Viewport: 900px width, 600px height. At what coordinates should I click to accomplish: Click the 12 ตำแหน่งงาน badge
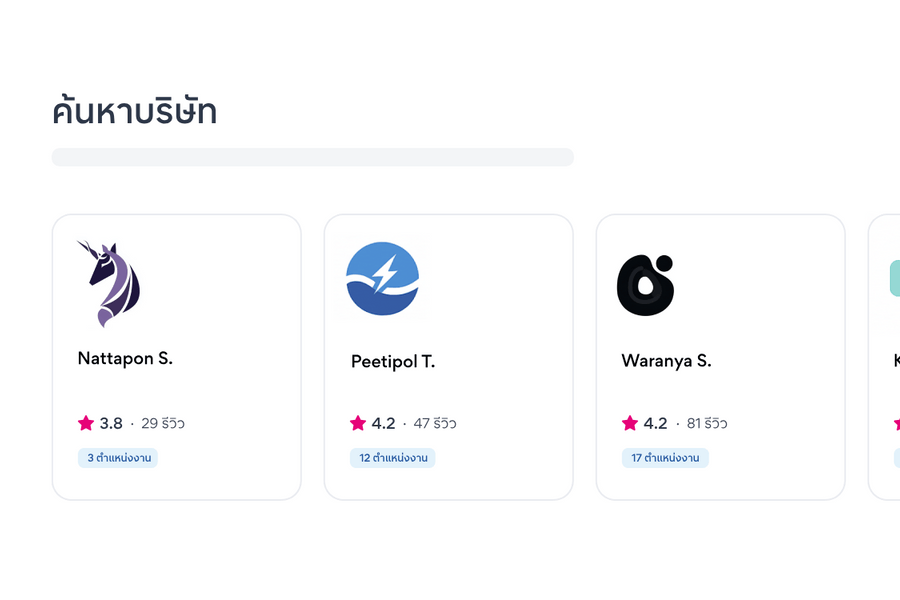(x=393, y=458)
